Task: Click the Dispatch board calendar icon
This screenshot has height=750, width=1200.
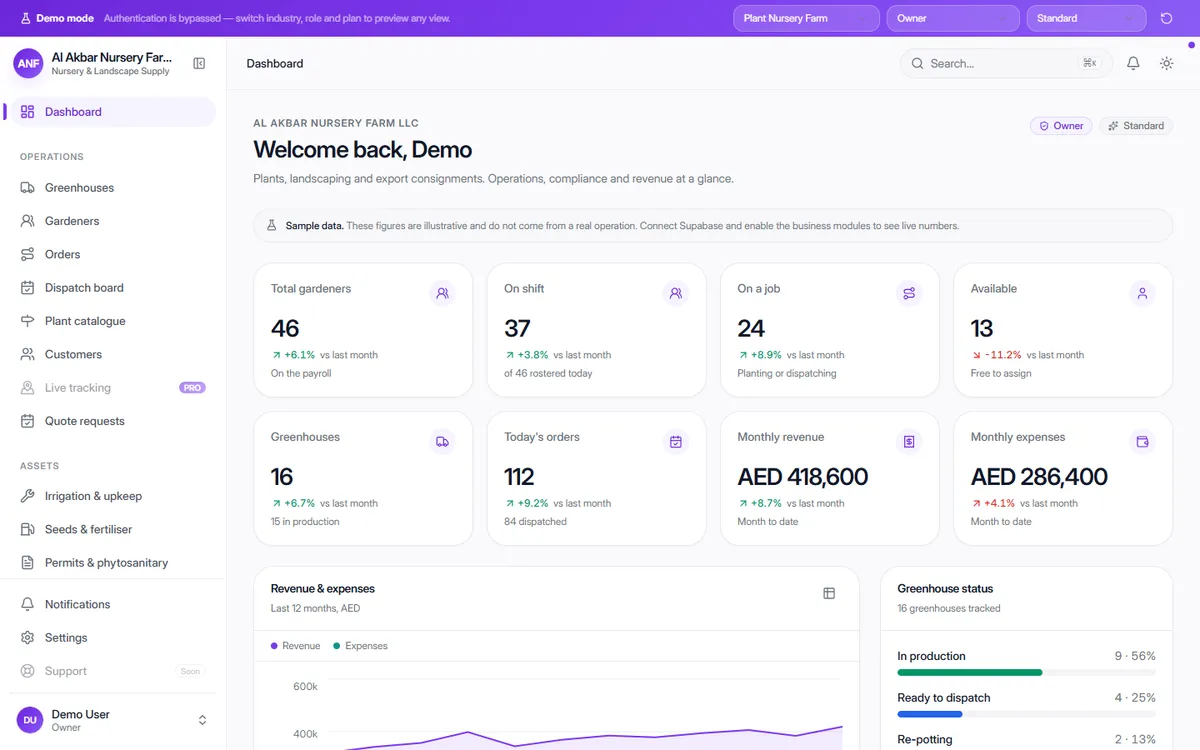Action: (x=27, y=288)
